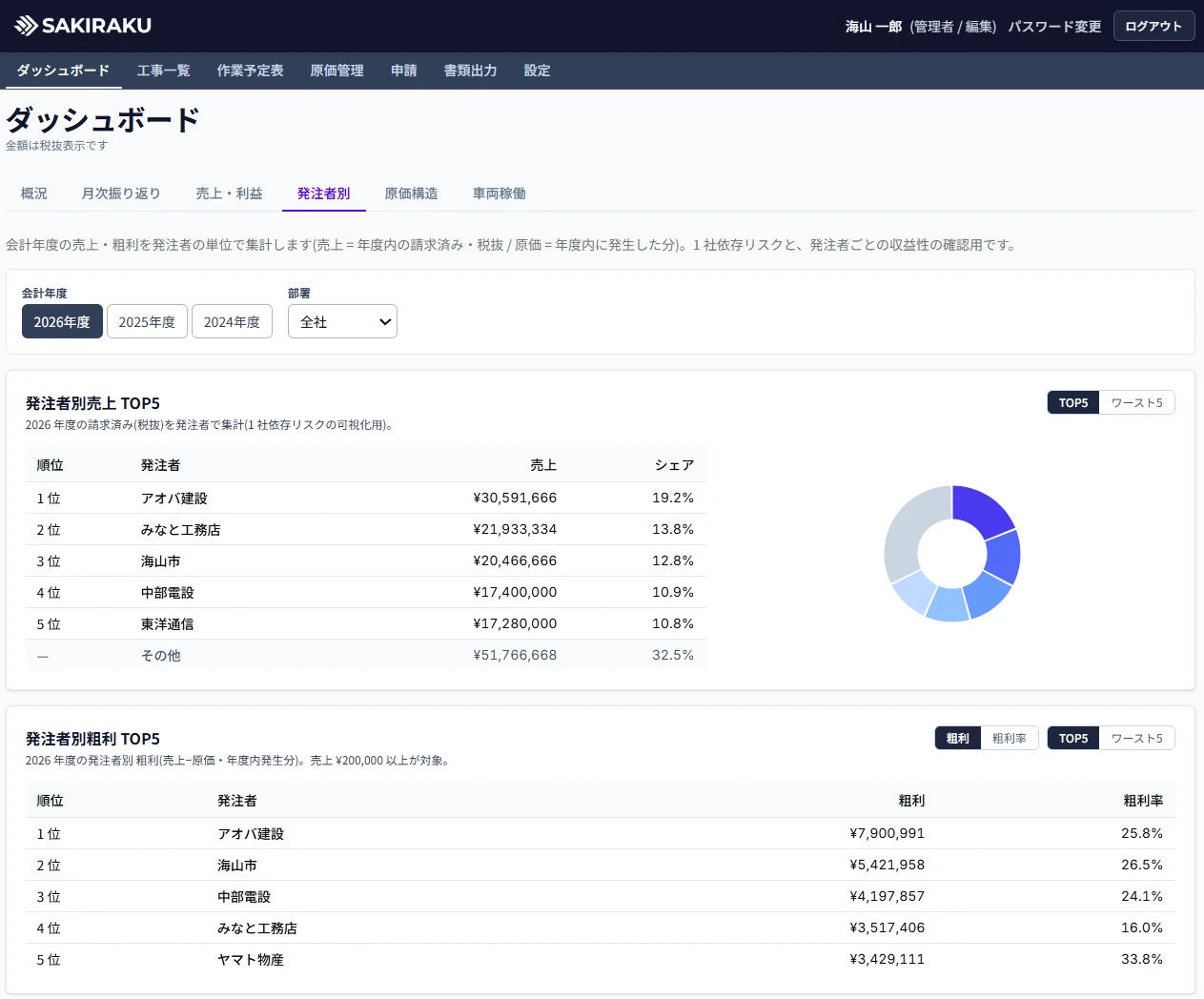1204x999 pixels.
Task: Select TOP5 in the 粗利 card
Action: pyautogui.click(x=1073, y=739)
